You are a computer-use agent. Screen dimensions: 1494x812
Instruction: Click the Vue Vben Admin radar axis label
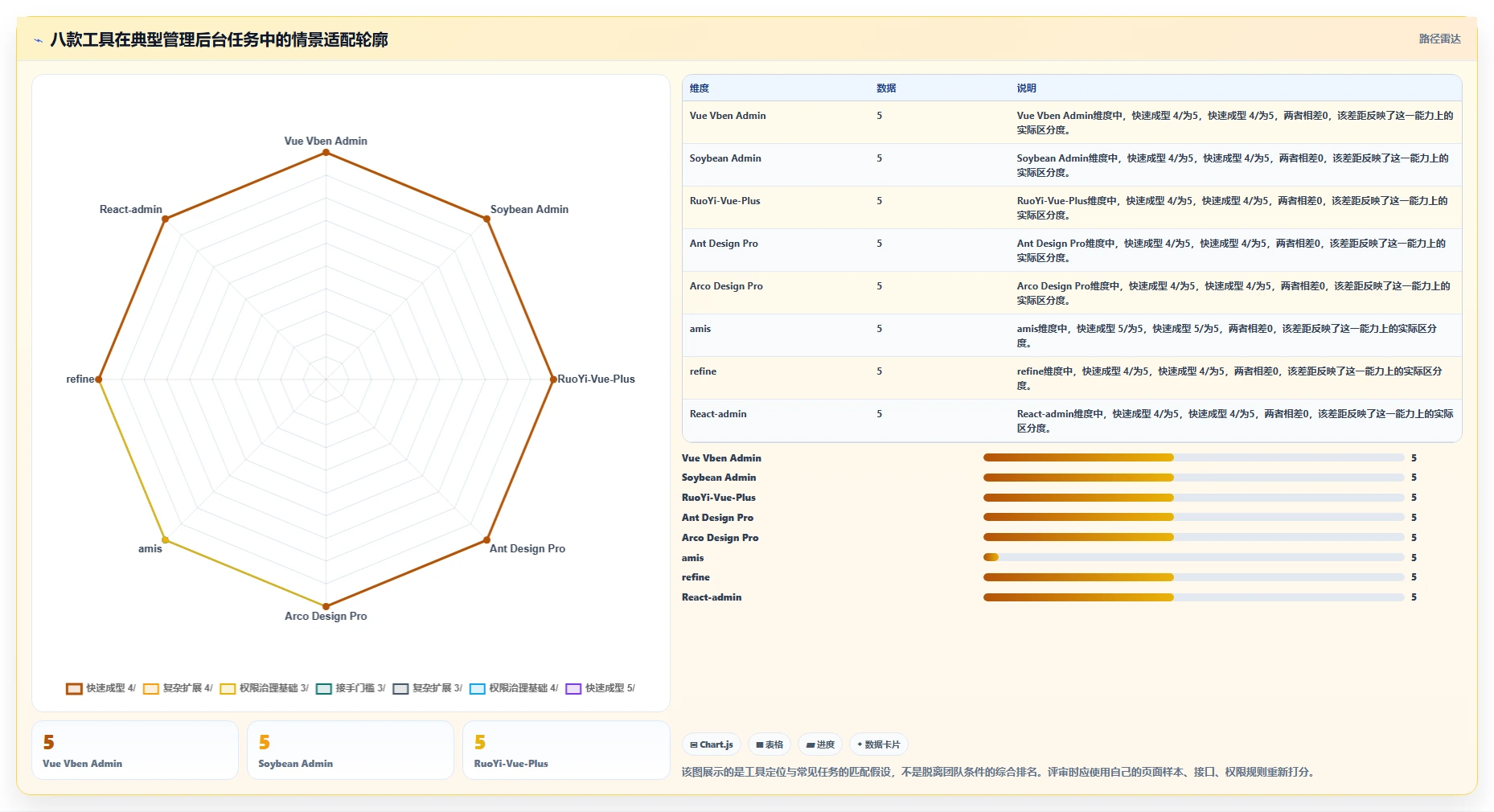point(326,141)
